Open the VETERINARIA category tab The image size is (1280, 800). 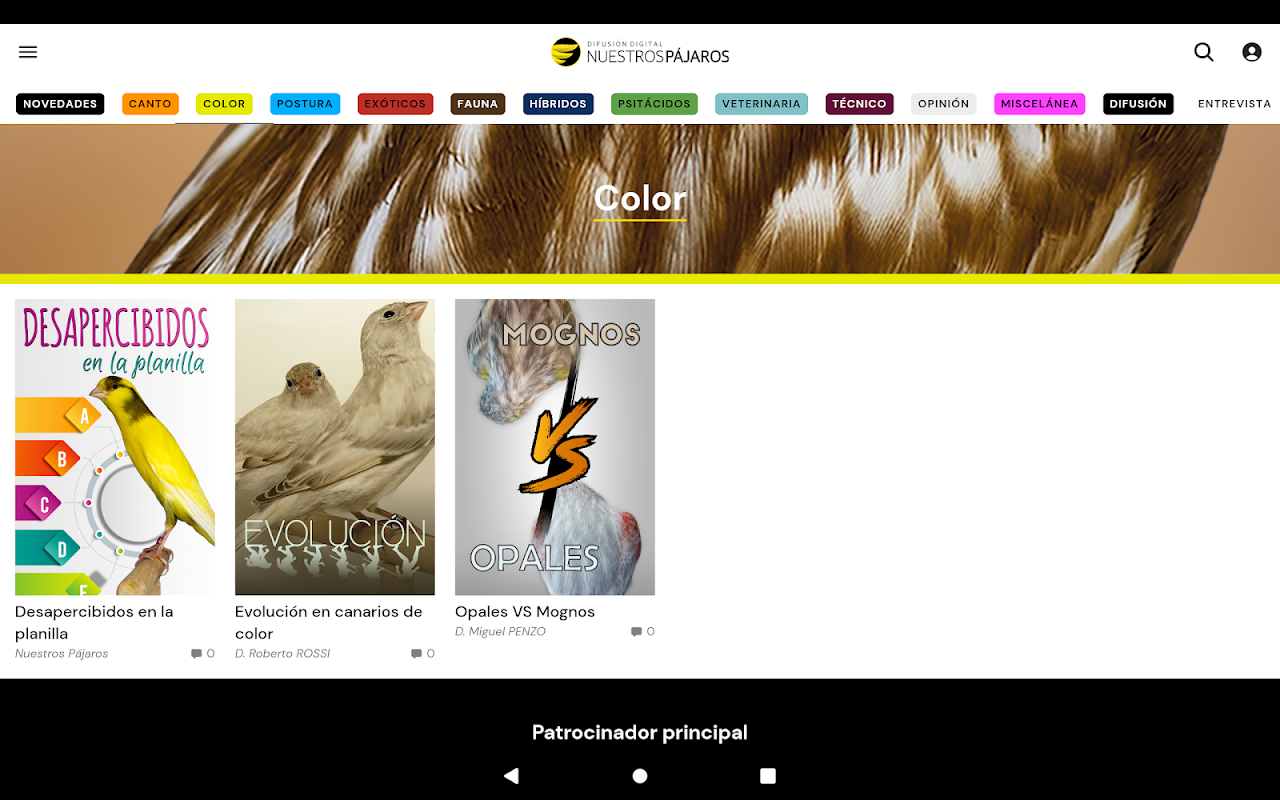click(761, 104)
